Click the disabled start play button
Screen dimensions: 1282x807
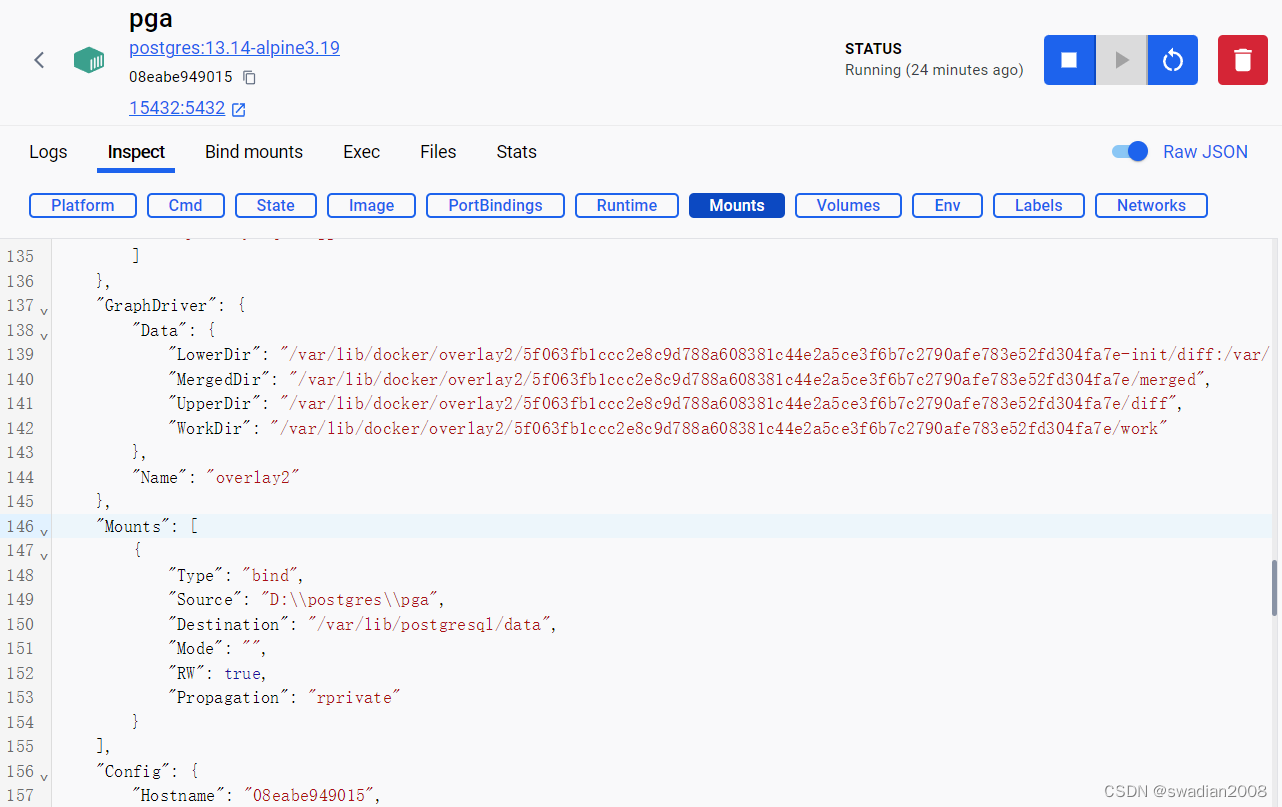coord(1121,60)
